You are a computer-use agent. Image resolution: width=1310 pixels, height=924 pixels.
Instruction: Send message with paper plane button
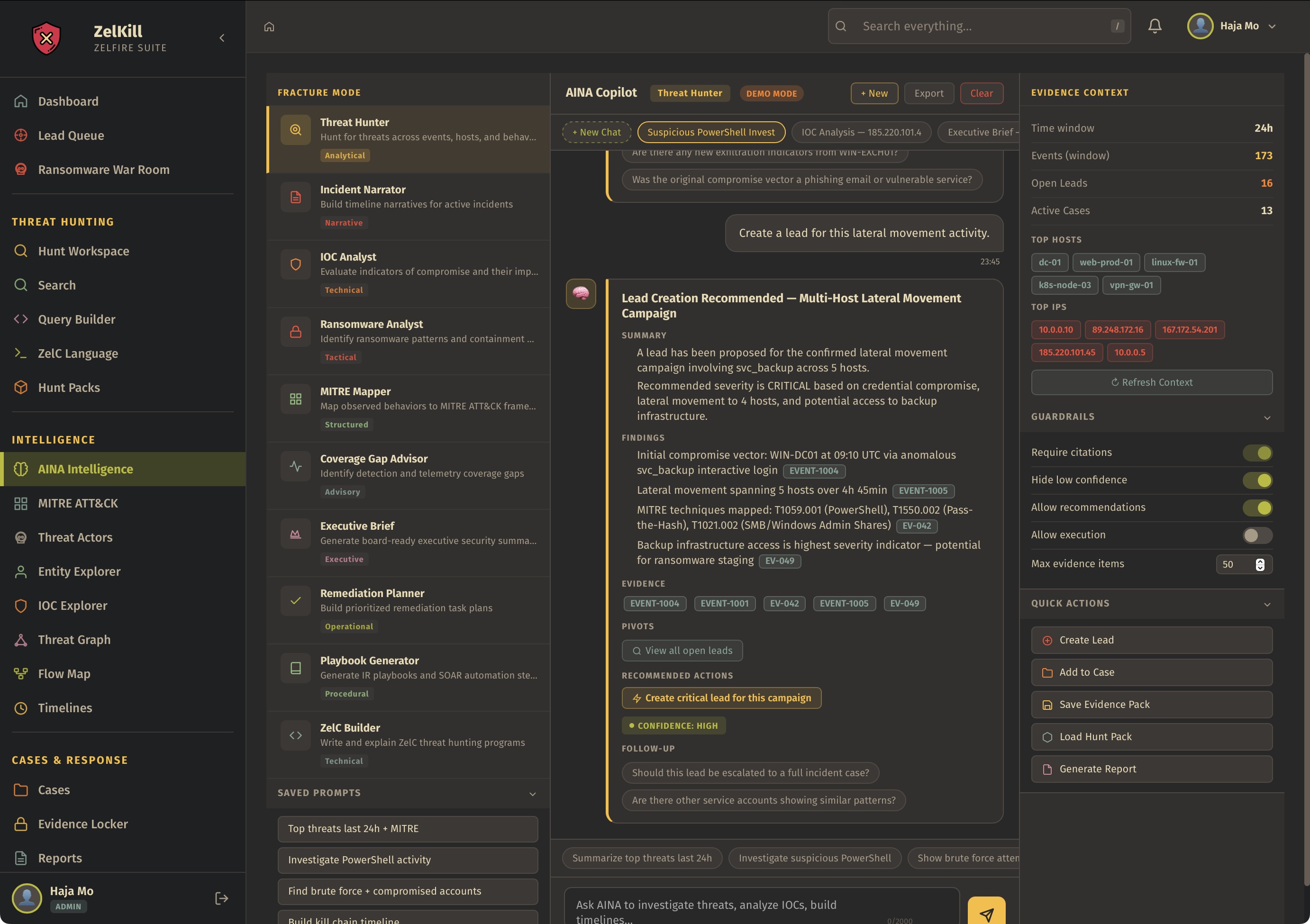pos(986,913)
